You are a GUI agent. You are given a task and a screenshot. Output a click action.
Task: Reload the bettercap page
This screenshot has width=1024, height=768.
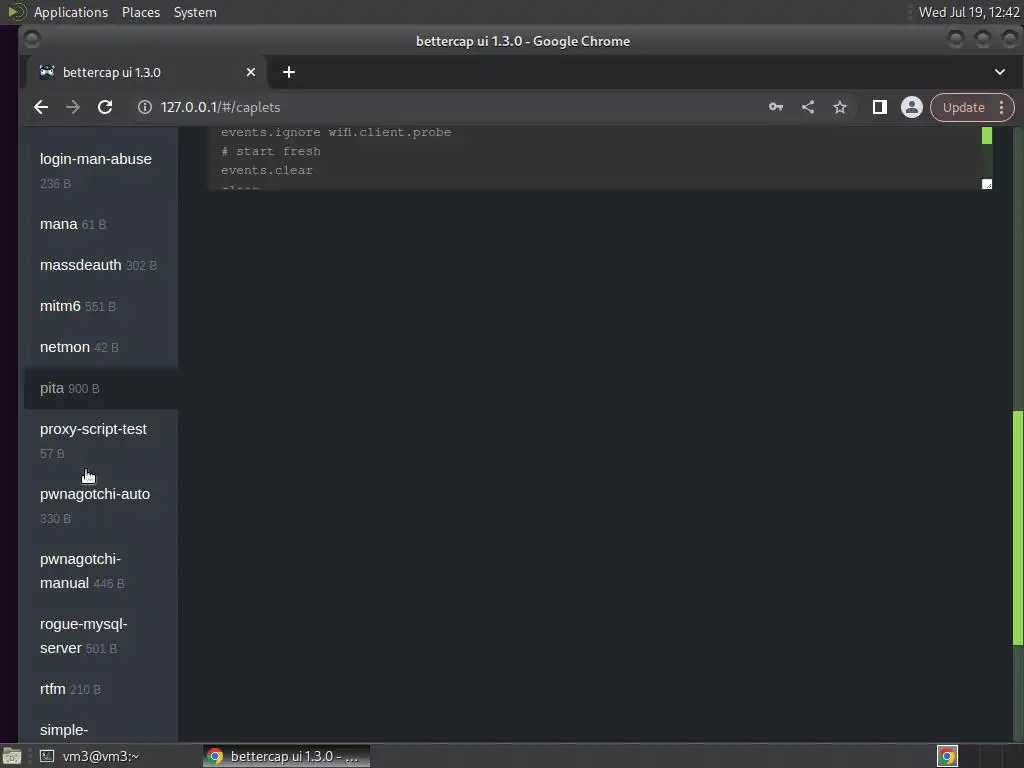[104, 107]
